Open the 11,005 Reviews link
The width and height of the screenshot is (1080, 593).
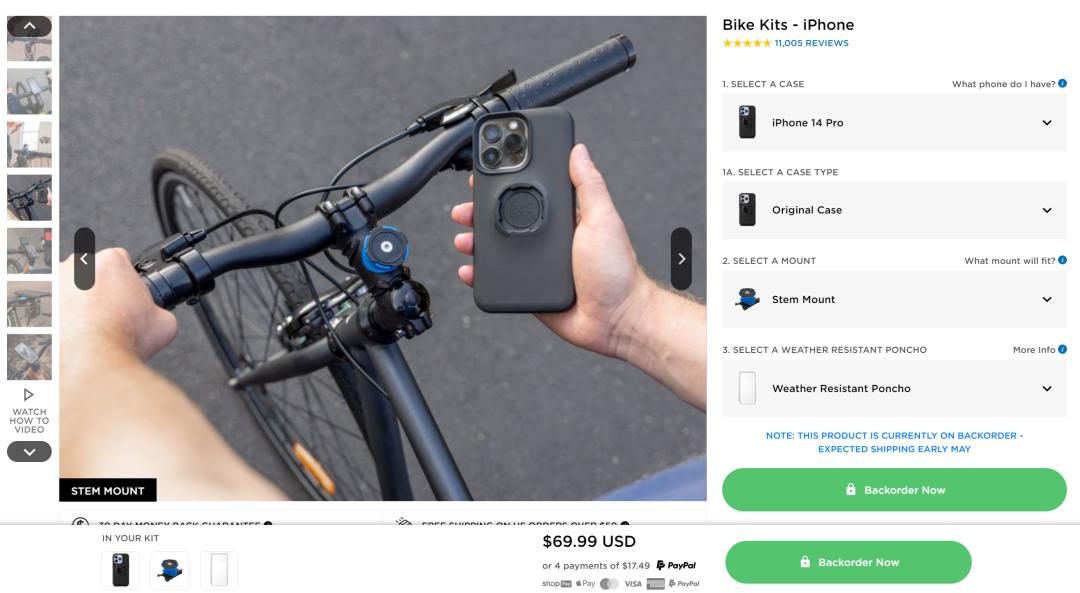click(x=809, y=42)
